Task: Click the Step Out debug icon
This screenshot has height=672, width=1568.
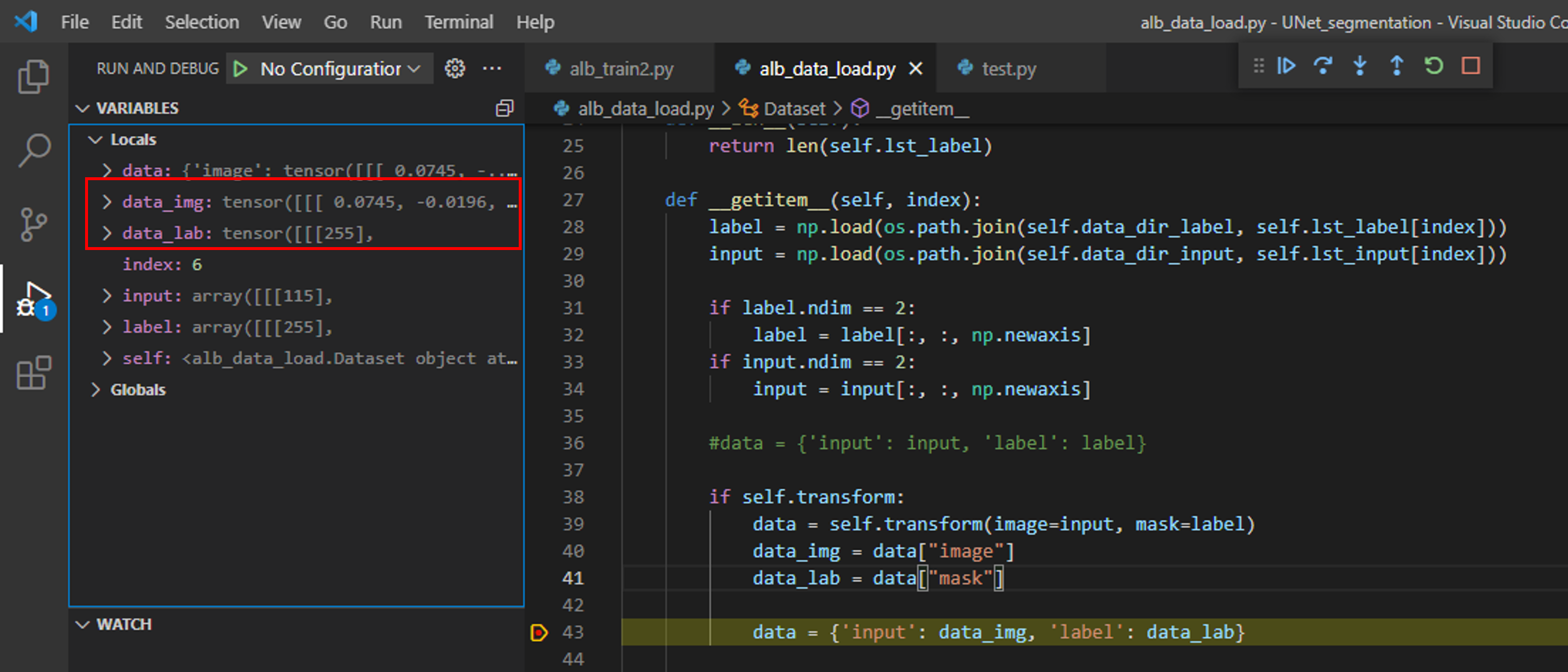Action: (1397, 66)
